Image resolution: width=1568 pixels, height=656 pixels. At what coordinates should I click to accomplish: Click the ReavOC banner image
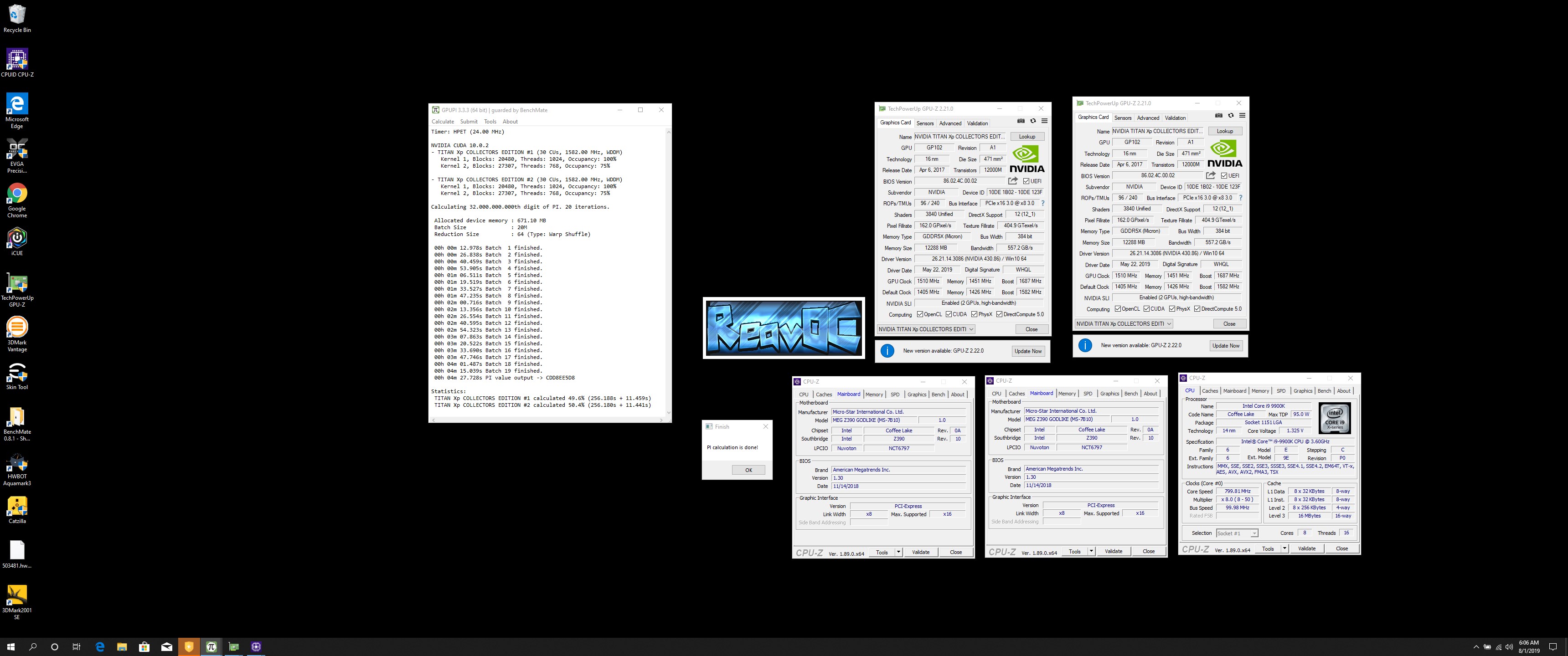tap(784, 328)
